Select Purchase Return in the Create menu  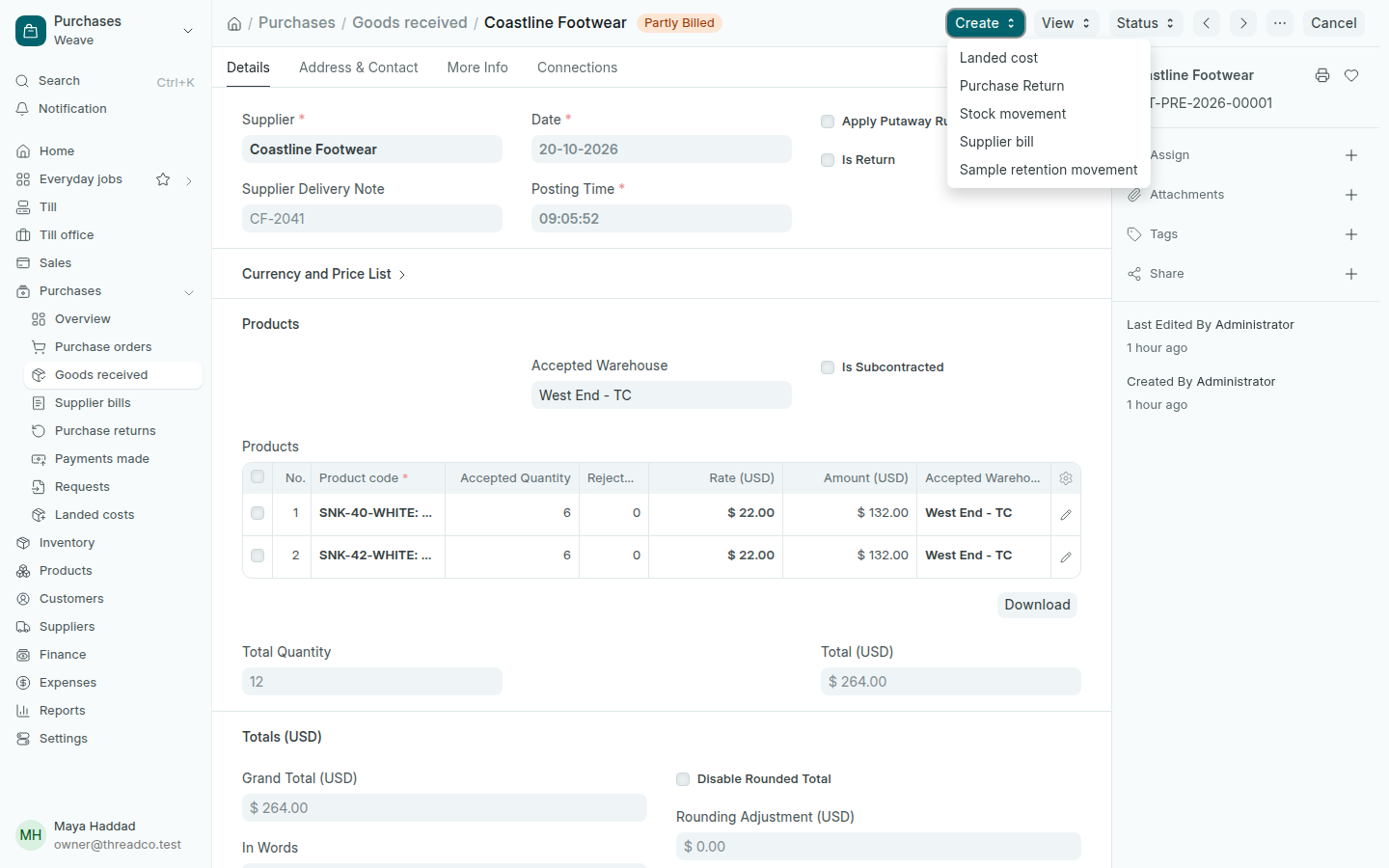click(1049, 86)
